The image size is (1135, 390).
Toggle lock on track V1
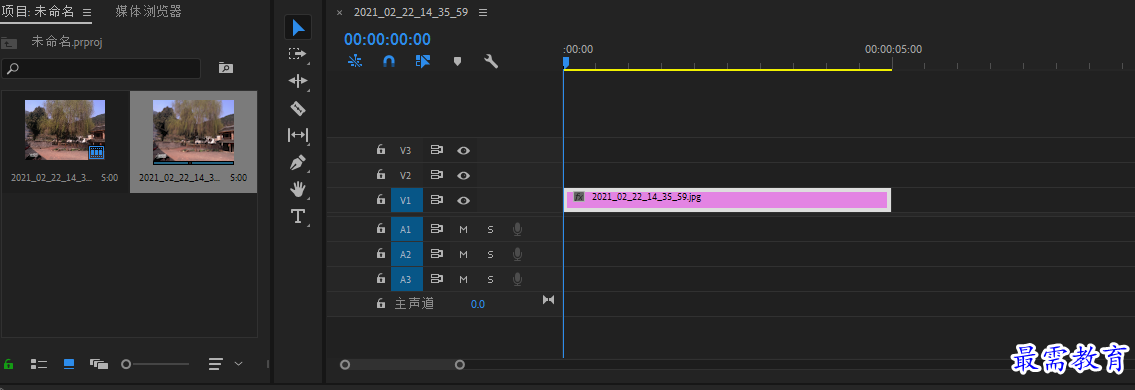pos(381,200)
